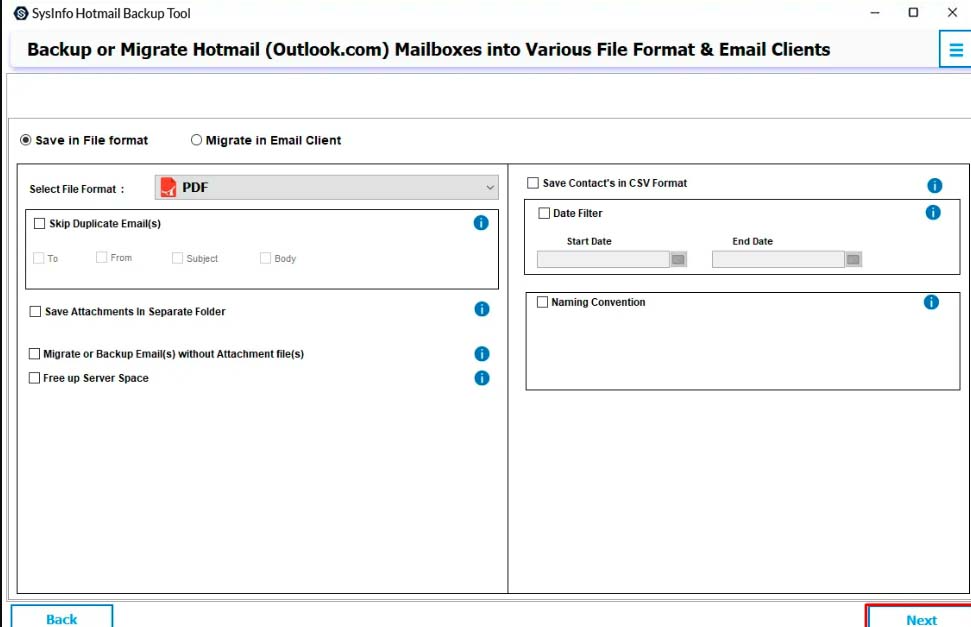Check Migrate or Backup Email(s) without Attachment

35,354
